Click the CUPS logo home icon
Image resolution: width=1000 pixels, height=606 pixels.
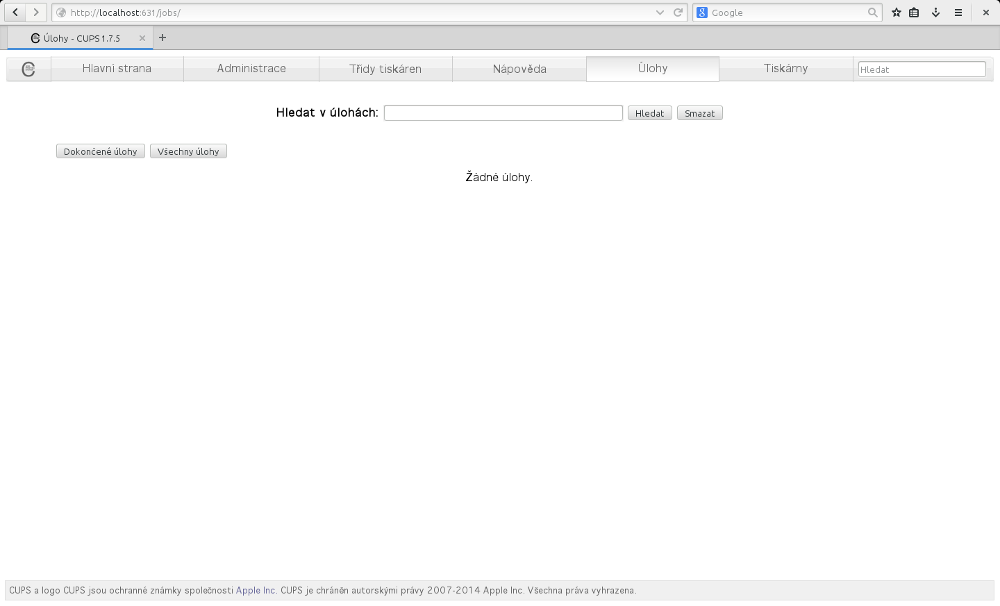tap(28, 69)
